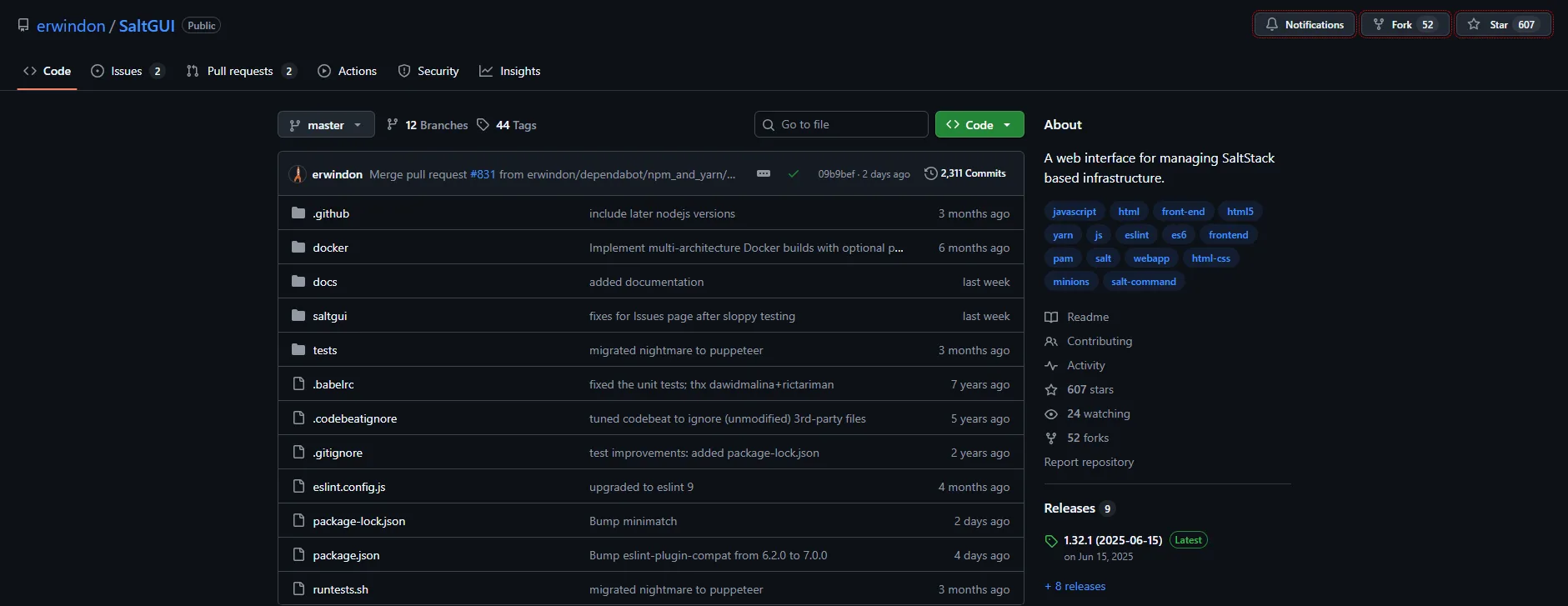Open the Notifications subscription button
Viewport: 1568px width, 606px height.
click(x=1305, y=25)
